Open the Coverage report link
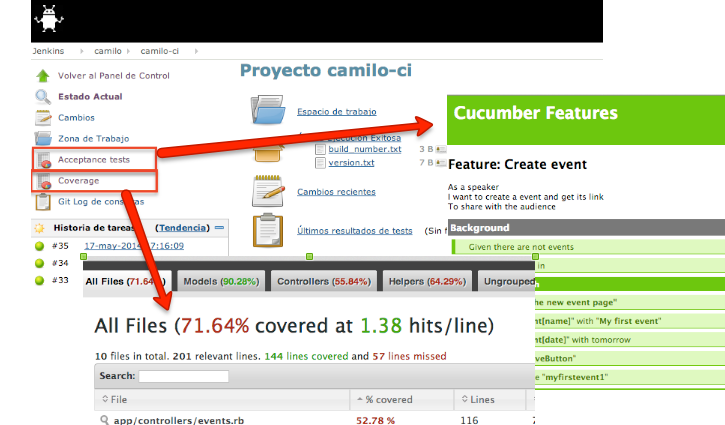 pyautogui.click(x=78, y=181)
